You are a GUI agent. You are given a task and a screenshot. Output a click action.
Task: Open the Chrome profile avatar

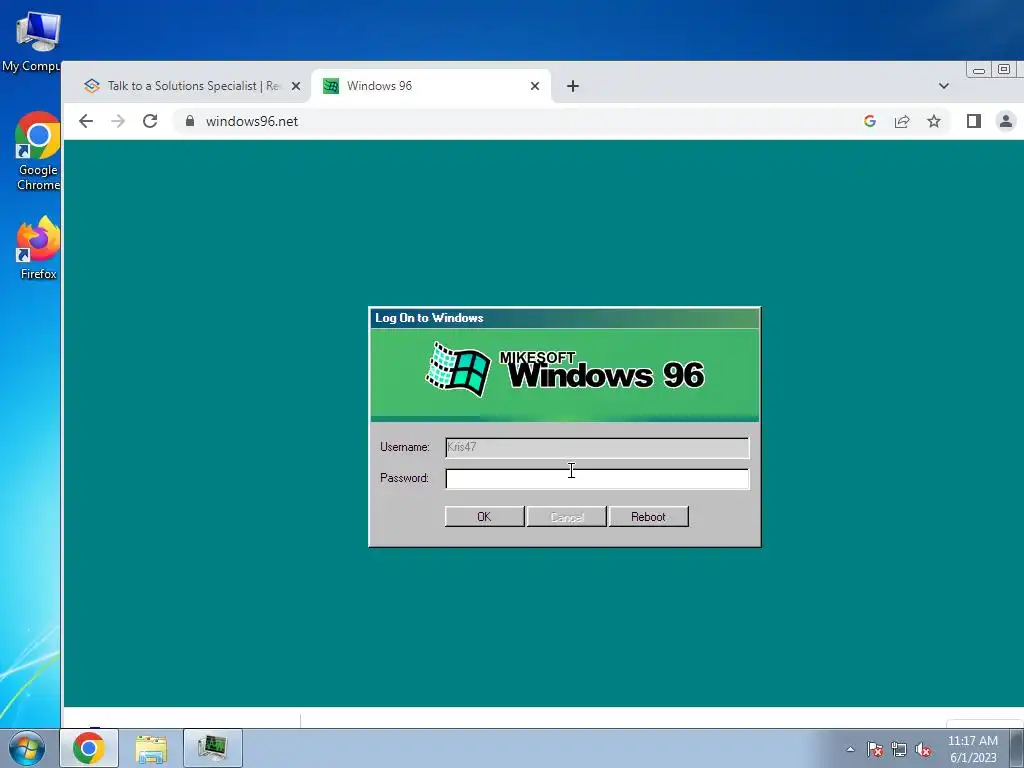click(x=1006, y=121)
